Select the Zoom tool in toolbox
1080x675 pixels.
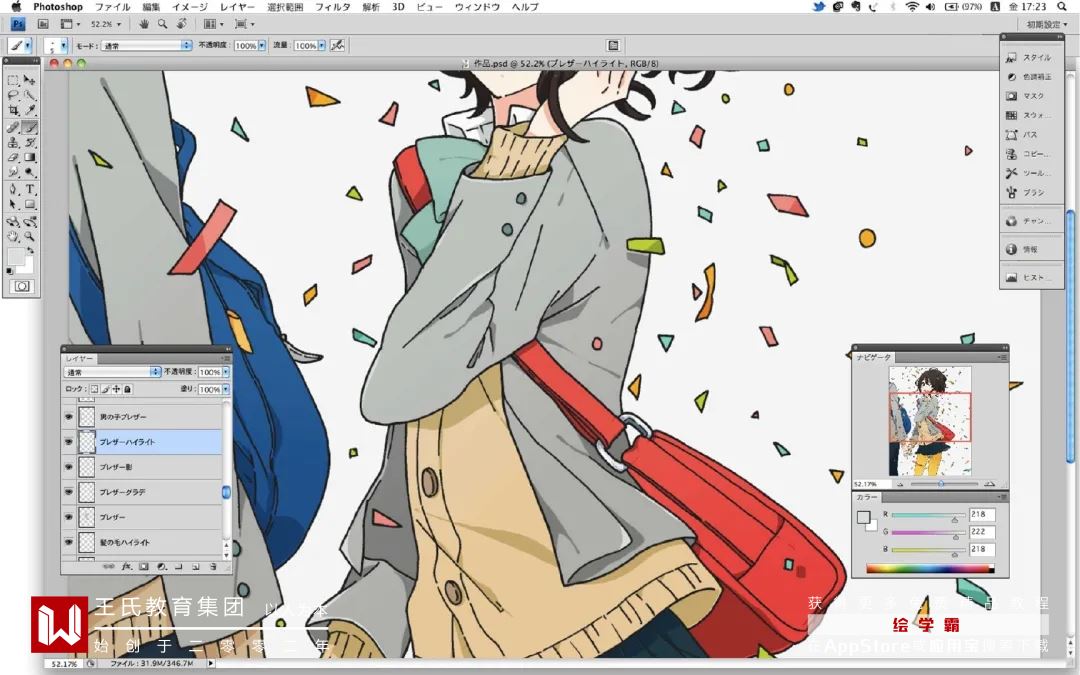coord(30,236)
